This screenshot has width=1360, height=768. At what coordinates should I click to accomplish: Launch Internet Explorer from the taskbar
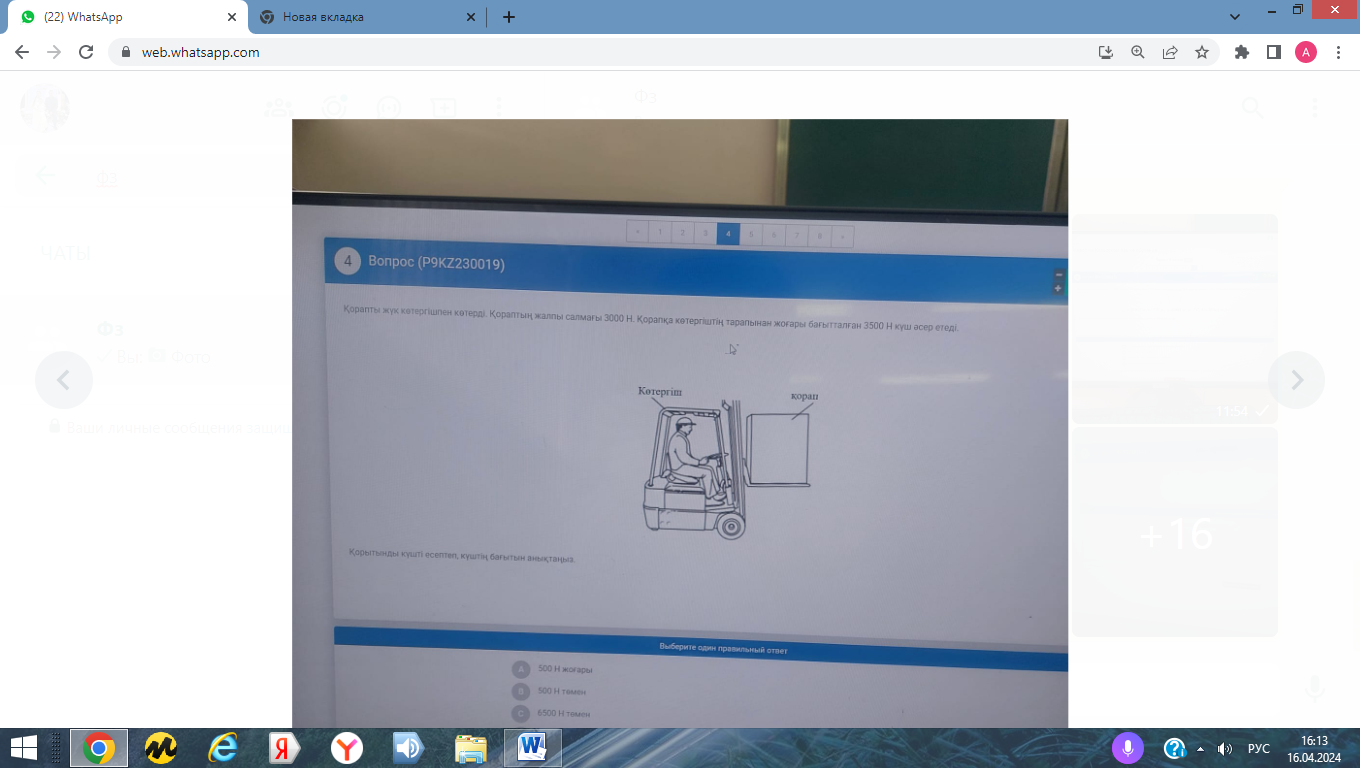tap(222, 748)
